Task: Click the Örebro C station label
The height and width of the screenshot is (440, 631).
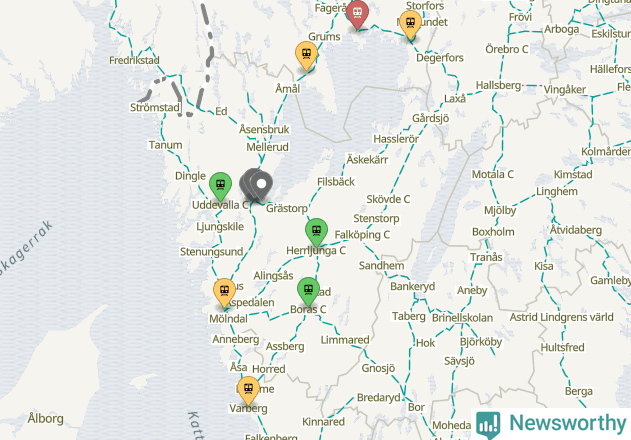Action: tap(507, 49)
